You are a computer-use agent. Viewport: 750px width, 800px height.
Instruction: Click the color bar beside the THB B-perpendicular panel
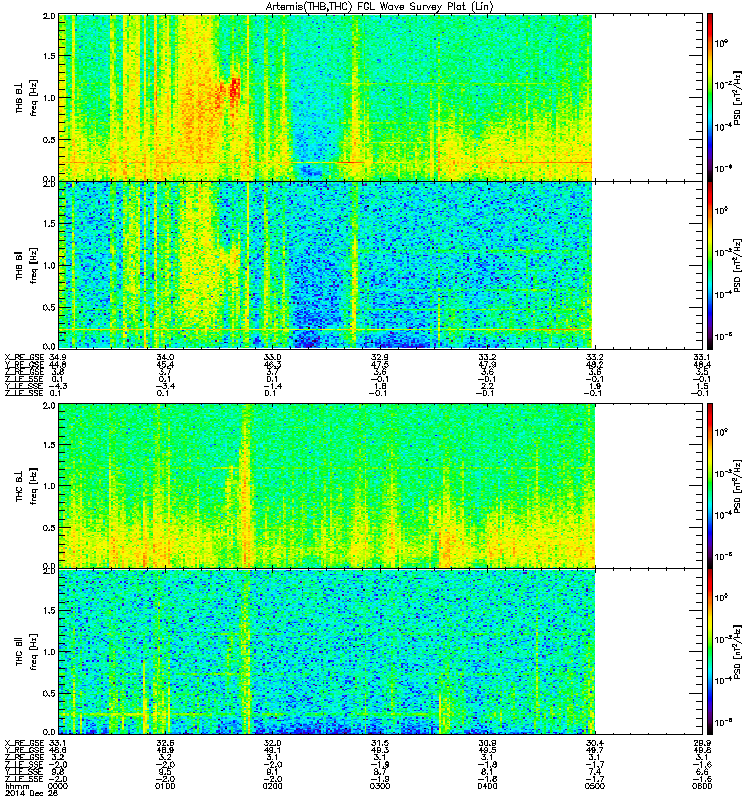coord(710,97)
